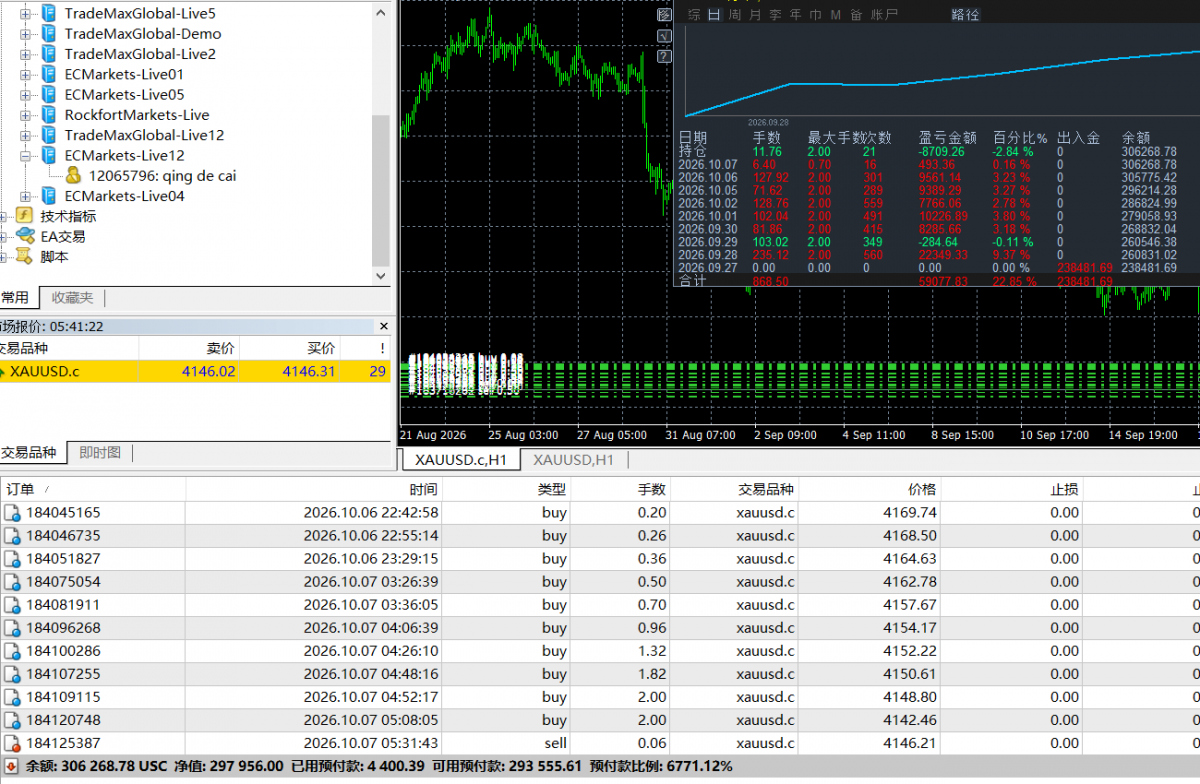Click the navigator scrollbar up arrow
The height and width of the screenshot is (784, 1200).
point(380,12)
